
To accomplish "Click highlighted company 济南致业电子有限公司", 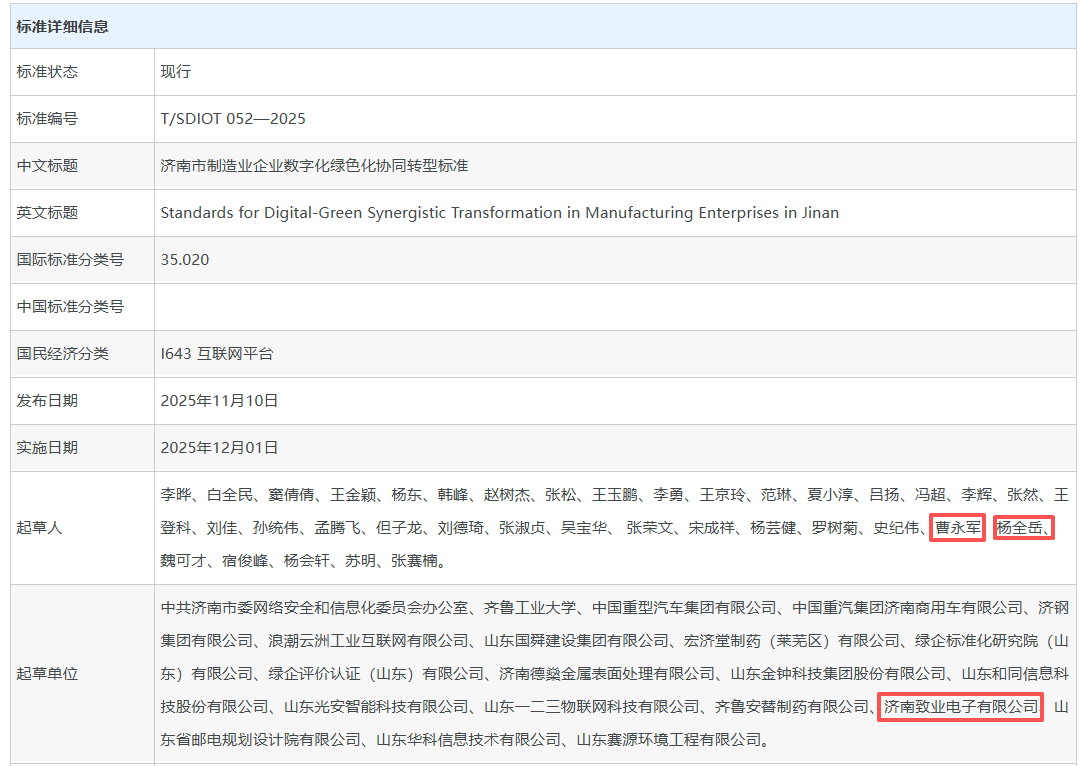I will (960, 707).
